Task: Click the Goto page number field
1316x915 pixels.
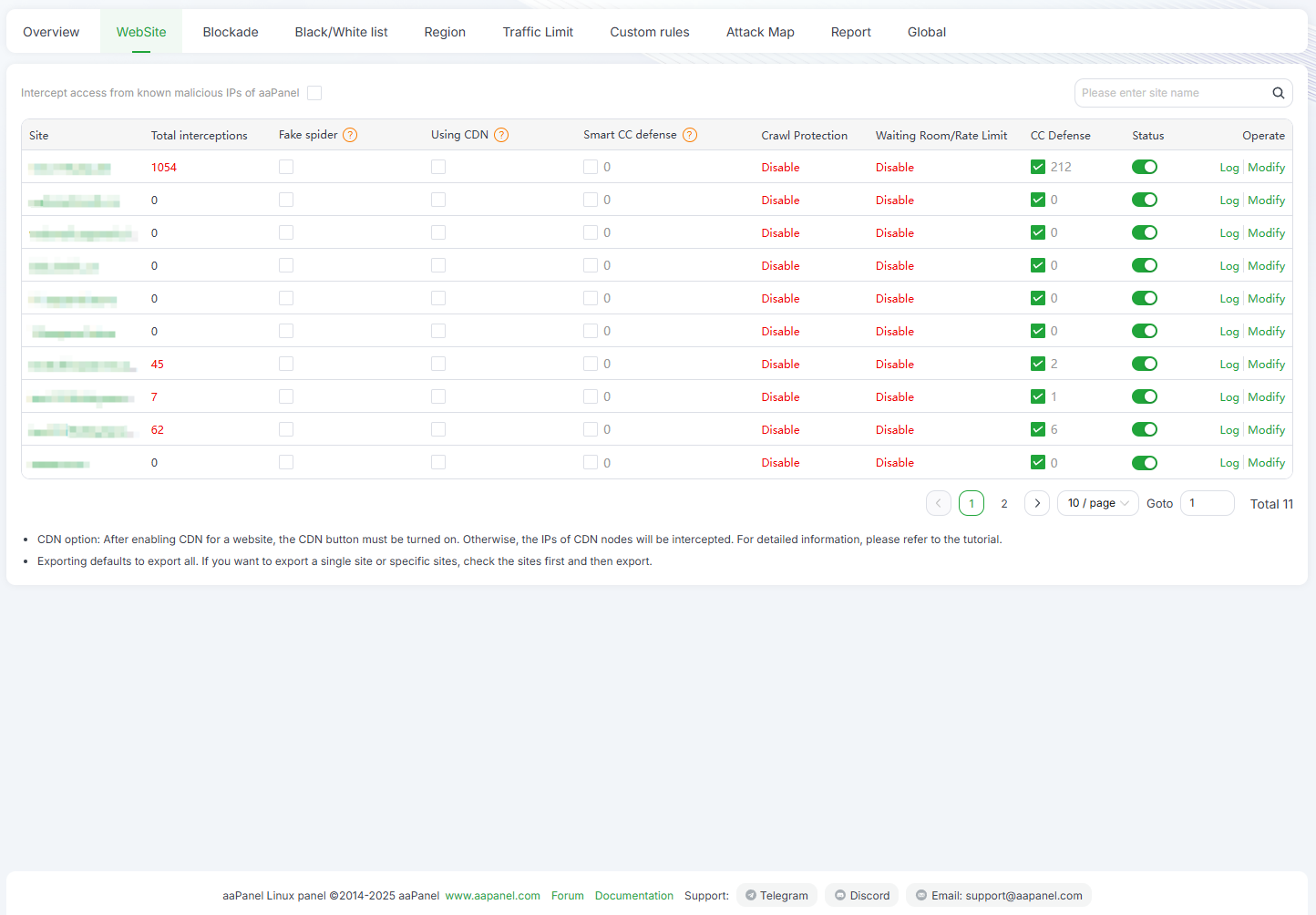Action: pyautogui.click(x=1207, y=503)
